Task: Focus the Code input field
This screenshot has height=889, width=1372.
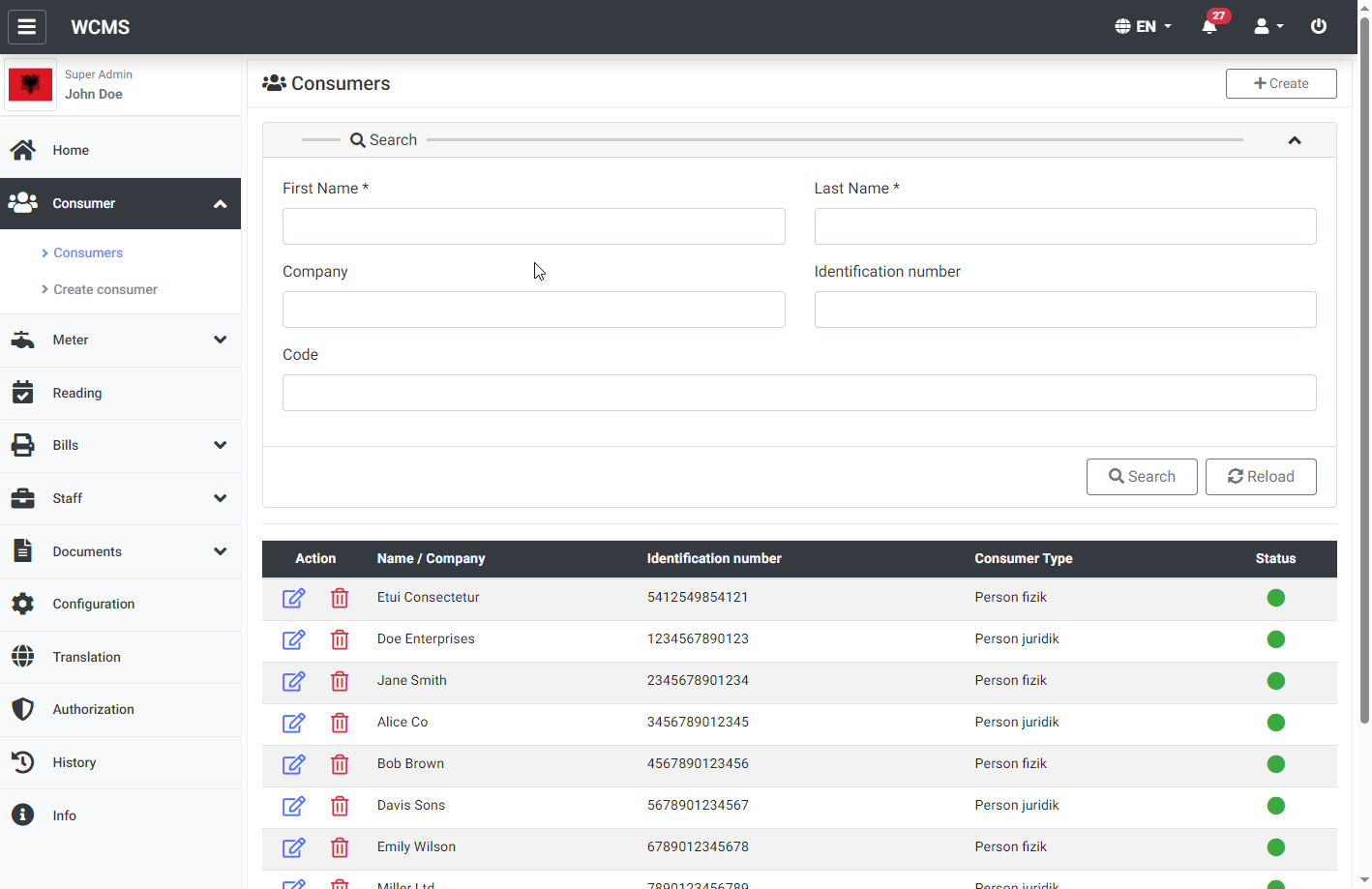Action: tap(799, 393)
